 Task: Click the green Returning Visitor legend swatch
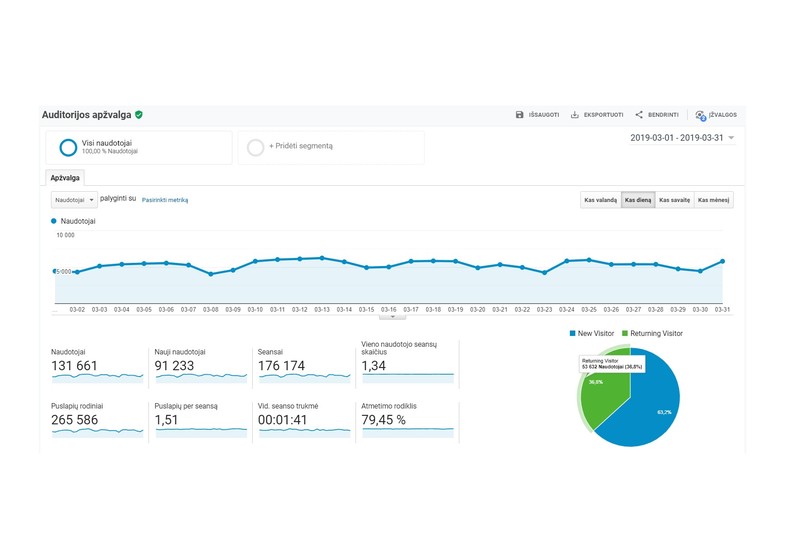[625, 333]
